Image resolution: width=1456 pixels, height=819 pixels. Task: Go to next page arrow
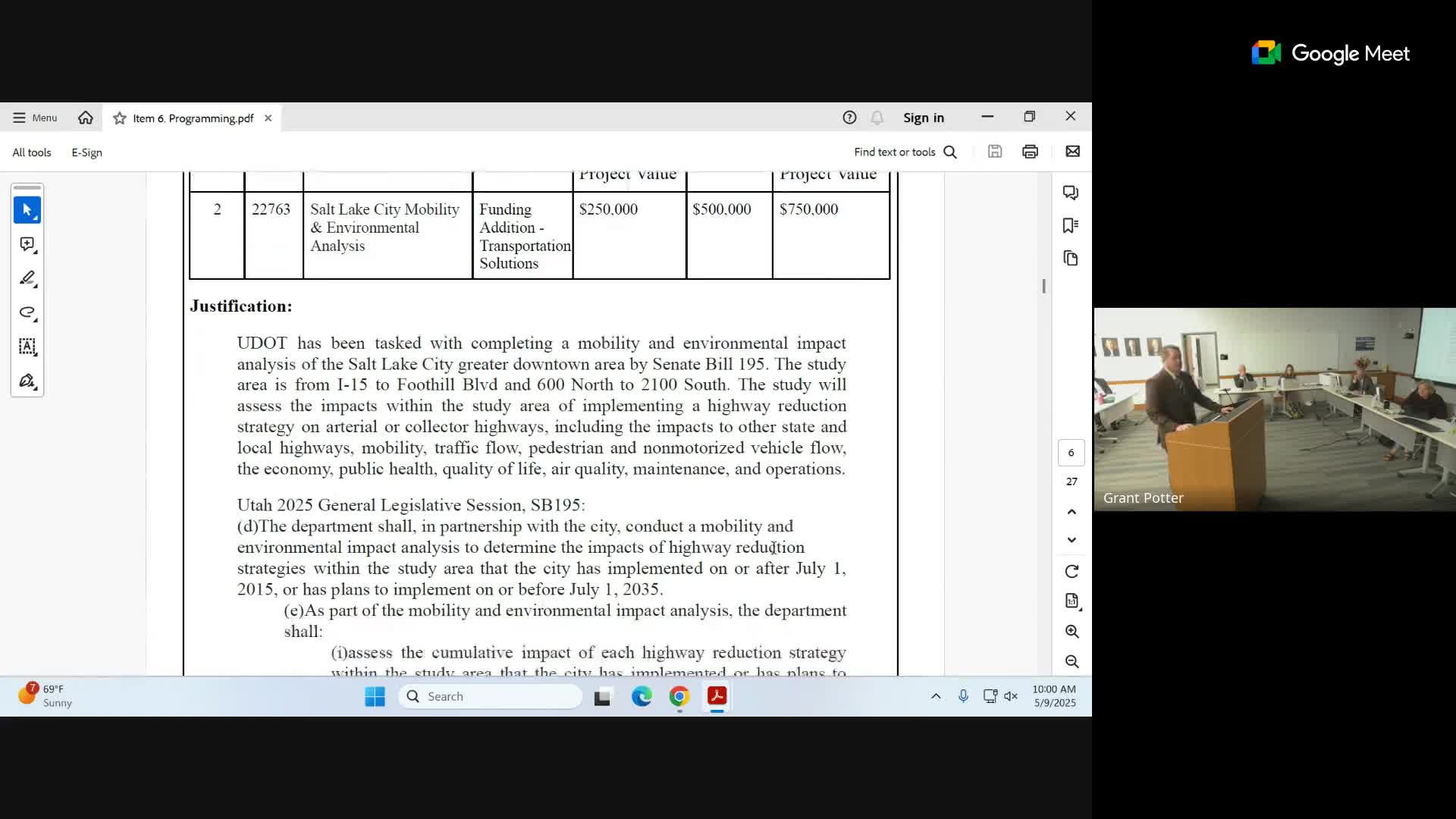pos(1072,540)
